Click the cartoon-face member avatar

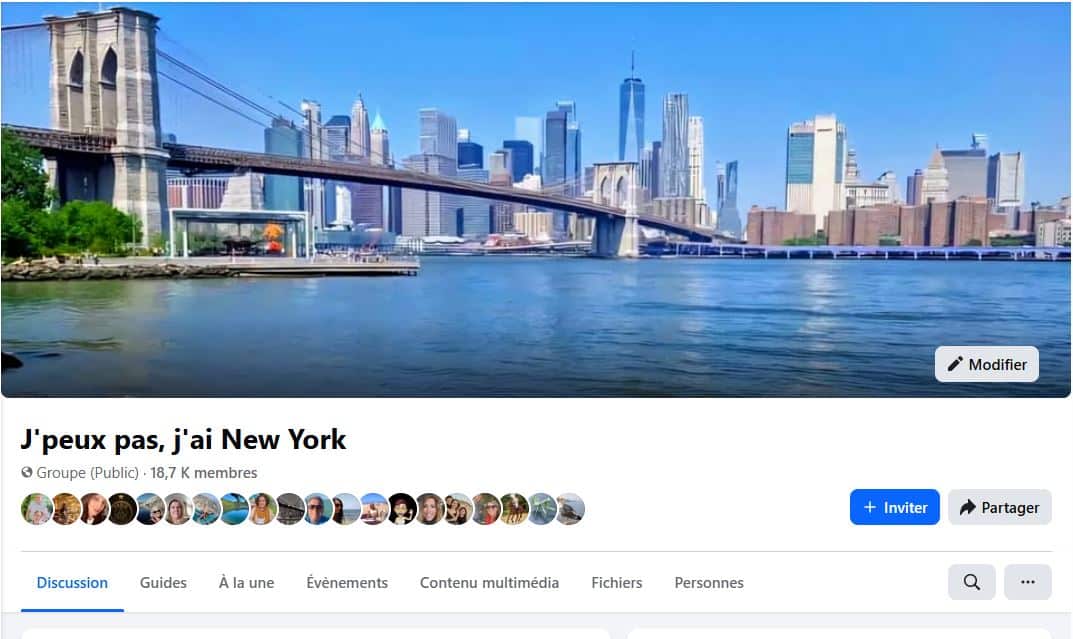pyautogui.click(x=402, y=509)
